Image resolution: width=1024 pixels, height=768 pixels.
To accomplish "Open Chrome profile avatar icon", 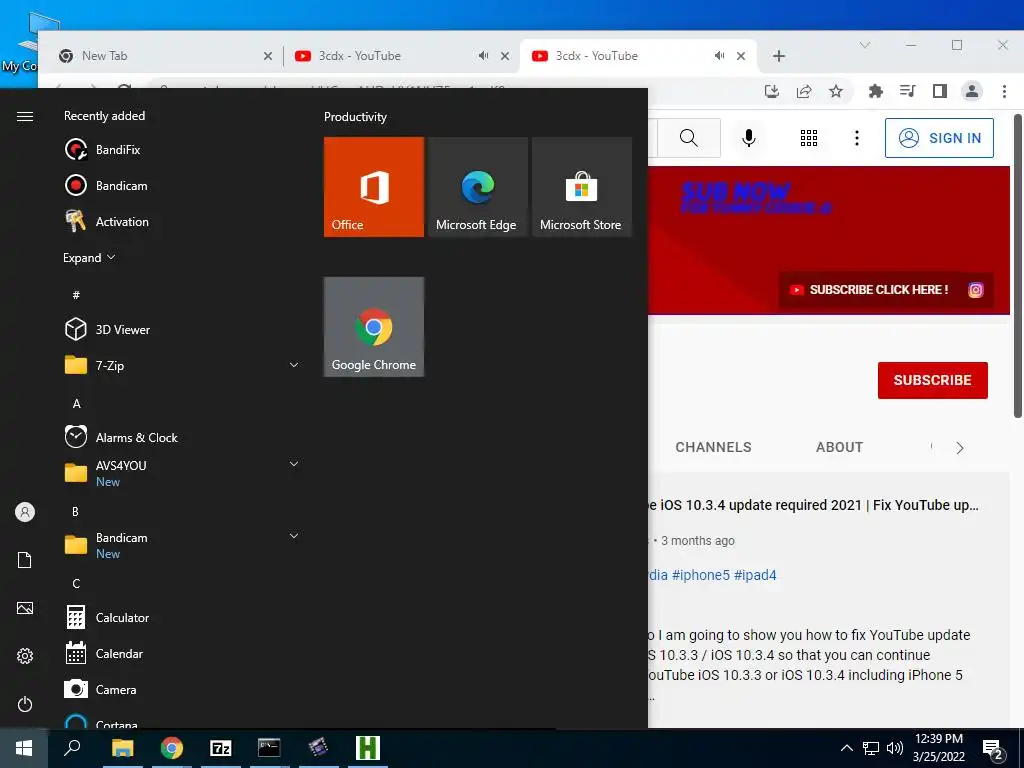I will tap(972, 91).
